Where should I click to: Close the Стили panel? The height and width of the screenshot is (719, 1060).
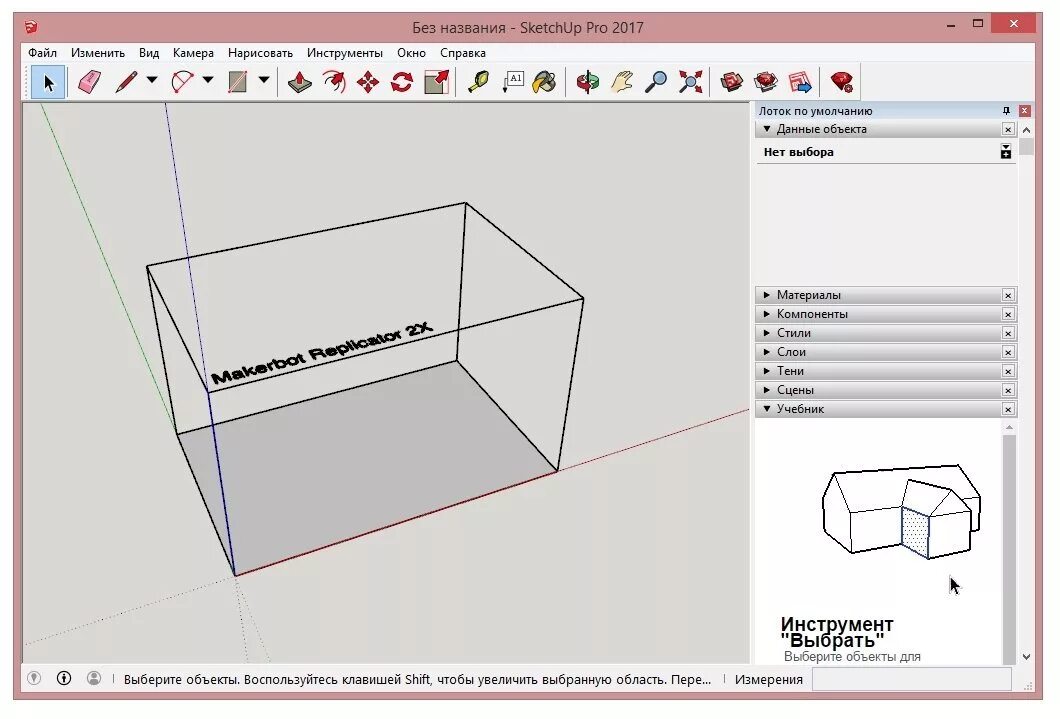click(1008, 333)
